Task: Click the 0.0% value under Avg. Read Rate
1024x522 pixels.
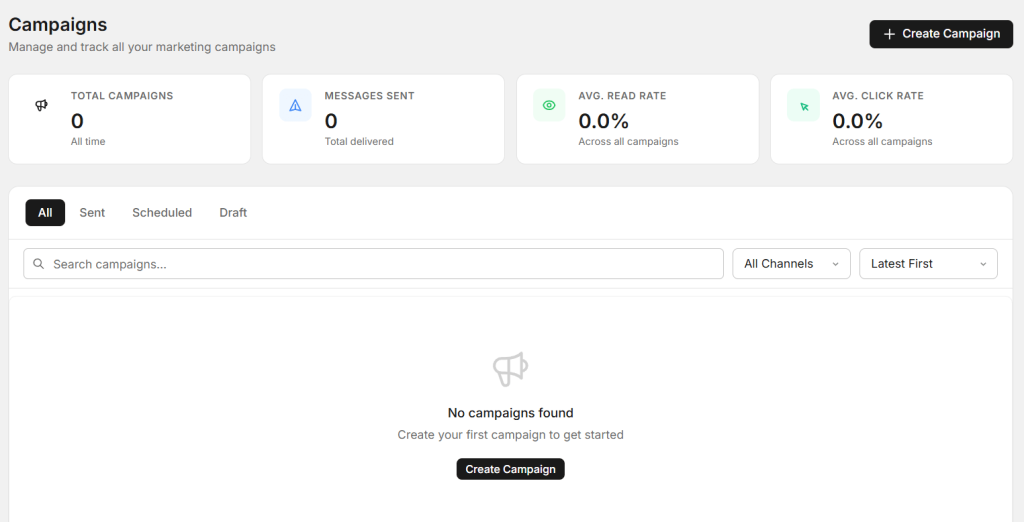Action: click(603, 121)
